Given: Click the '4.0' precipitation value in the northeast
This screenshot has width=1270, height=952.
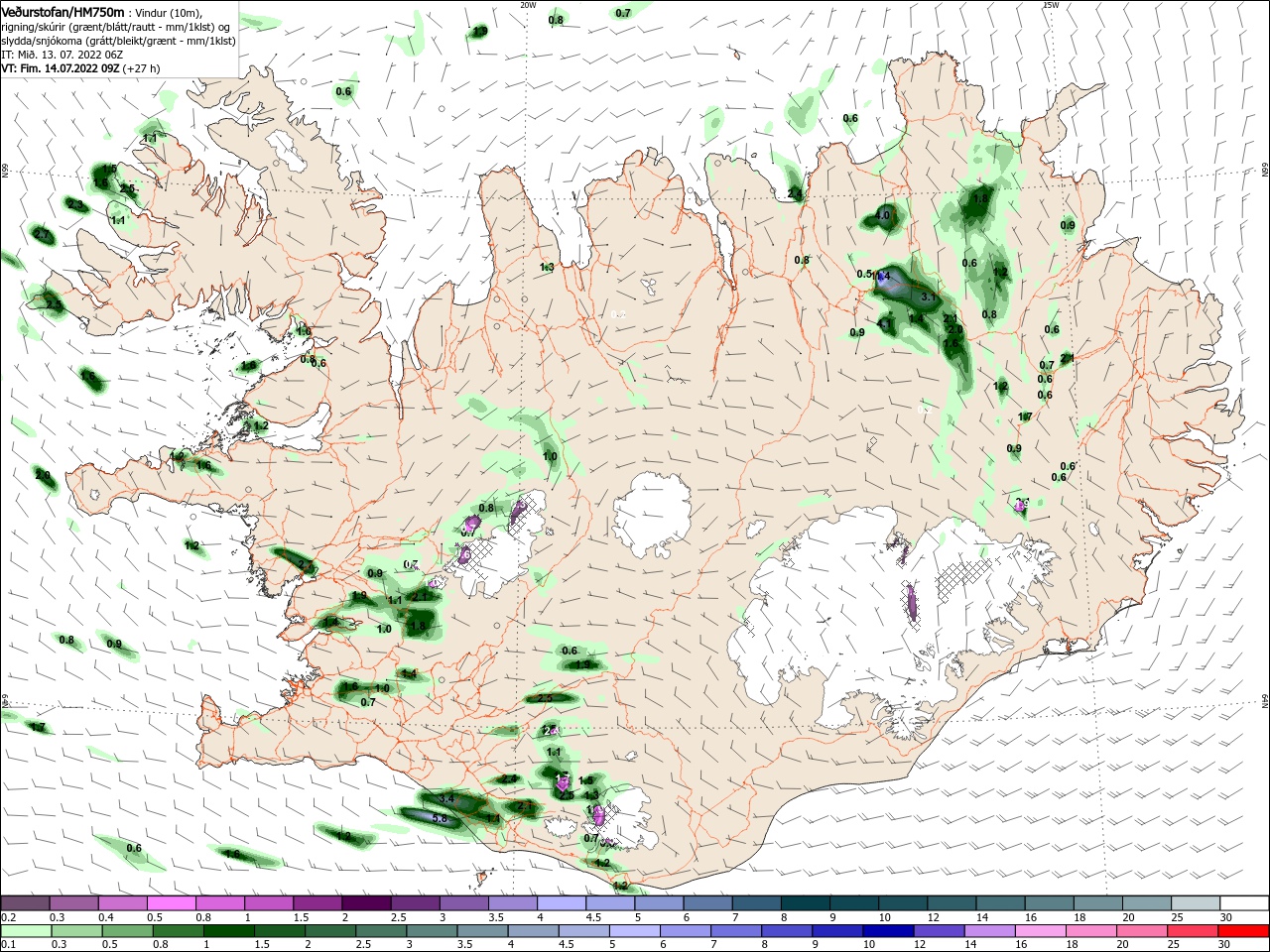Looking at the screenshot, I should click(x=883, y=215).
